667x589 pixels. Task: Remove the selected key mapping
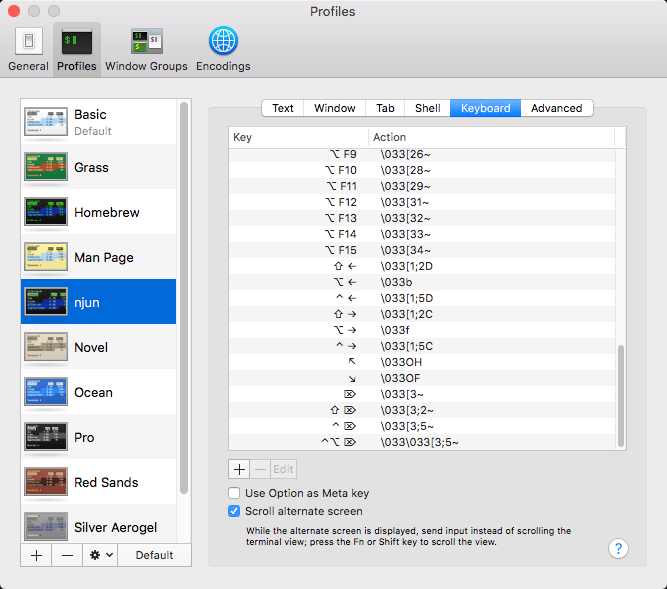pyautogui.click(x=260, y=469)
